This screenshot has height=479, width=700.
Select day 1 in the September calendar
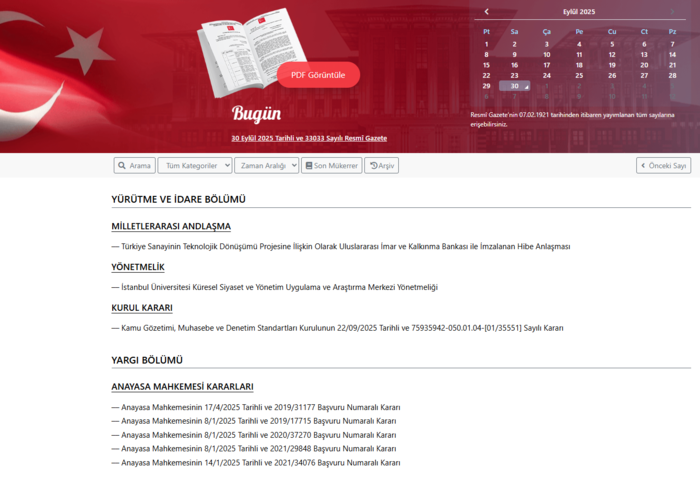click(487, 44)
